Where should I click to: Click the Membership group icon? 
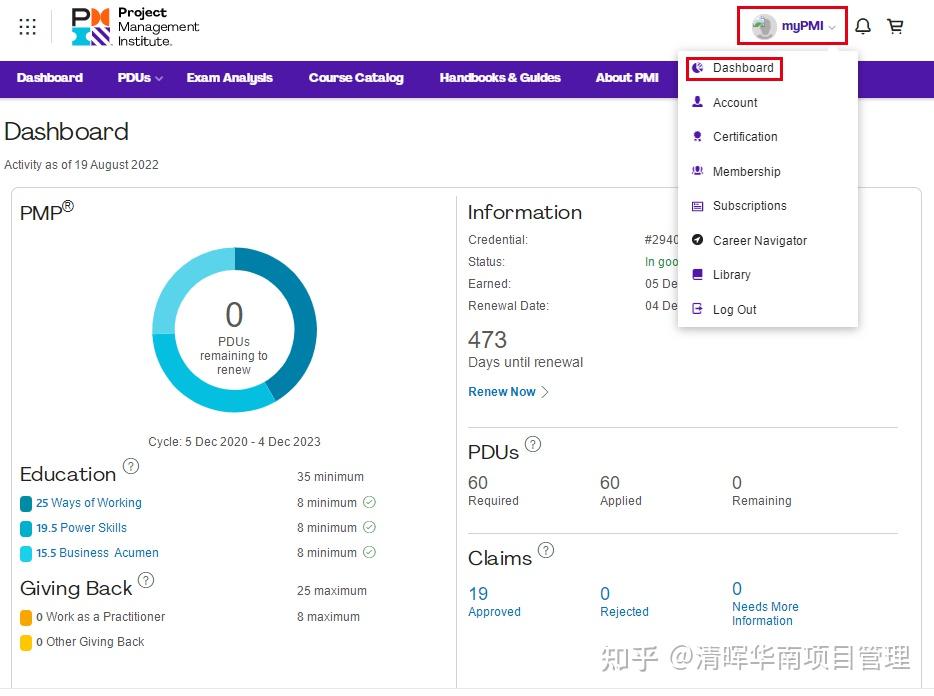coord(698,171)
